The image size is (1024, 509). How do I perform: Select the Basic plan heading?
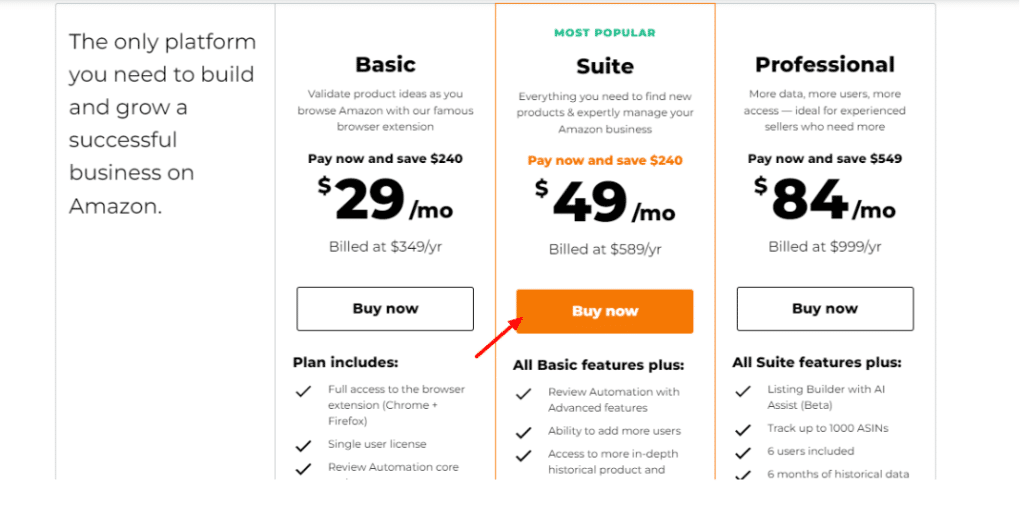pyautogui.click(x=385, y=65)
